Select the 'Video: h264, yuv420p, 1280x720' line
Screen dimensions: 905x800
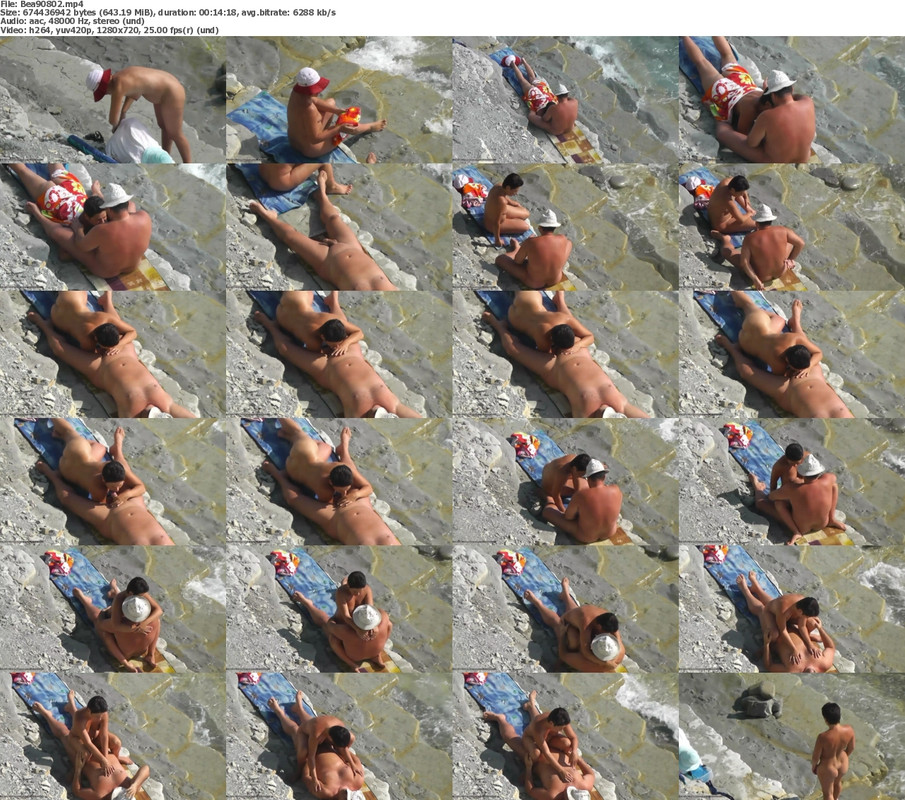coord(109,30)
